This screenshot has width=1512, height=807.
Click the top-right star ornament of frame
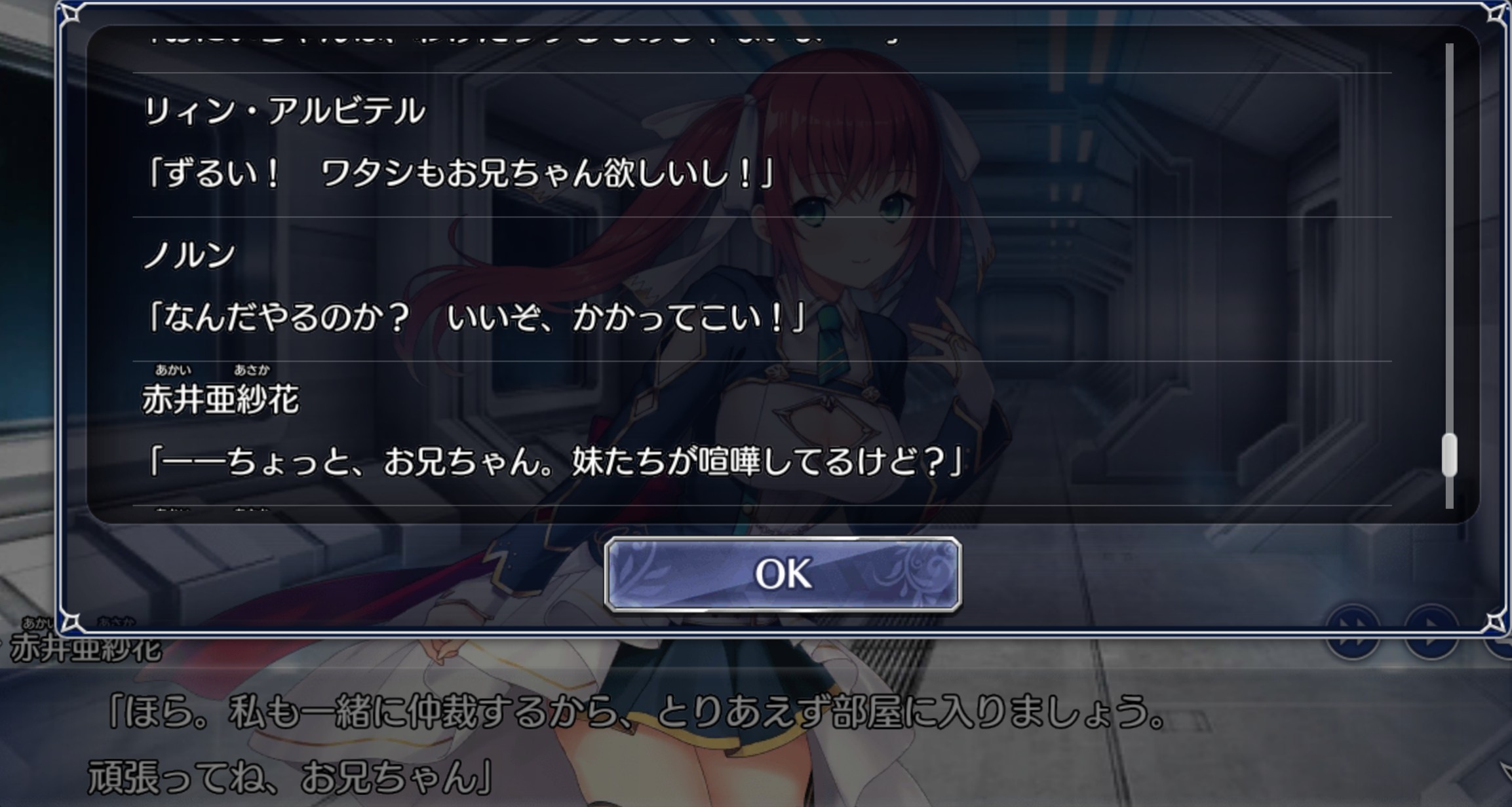pyautogui.click(x=1496, y=13)
